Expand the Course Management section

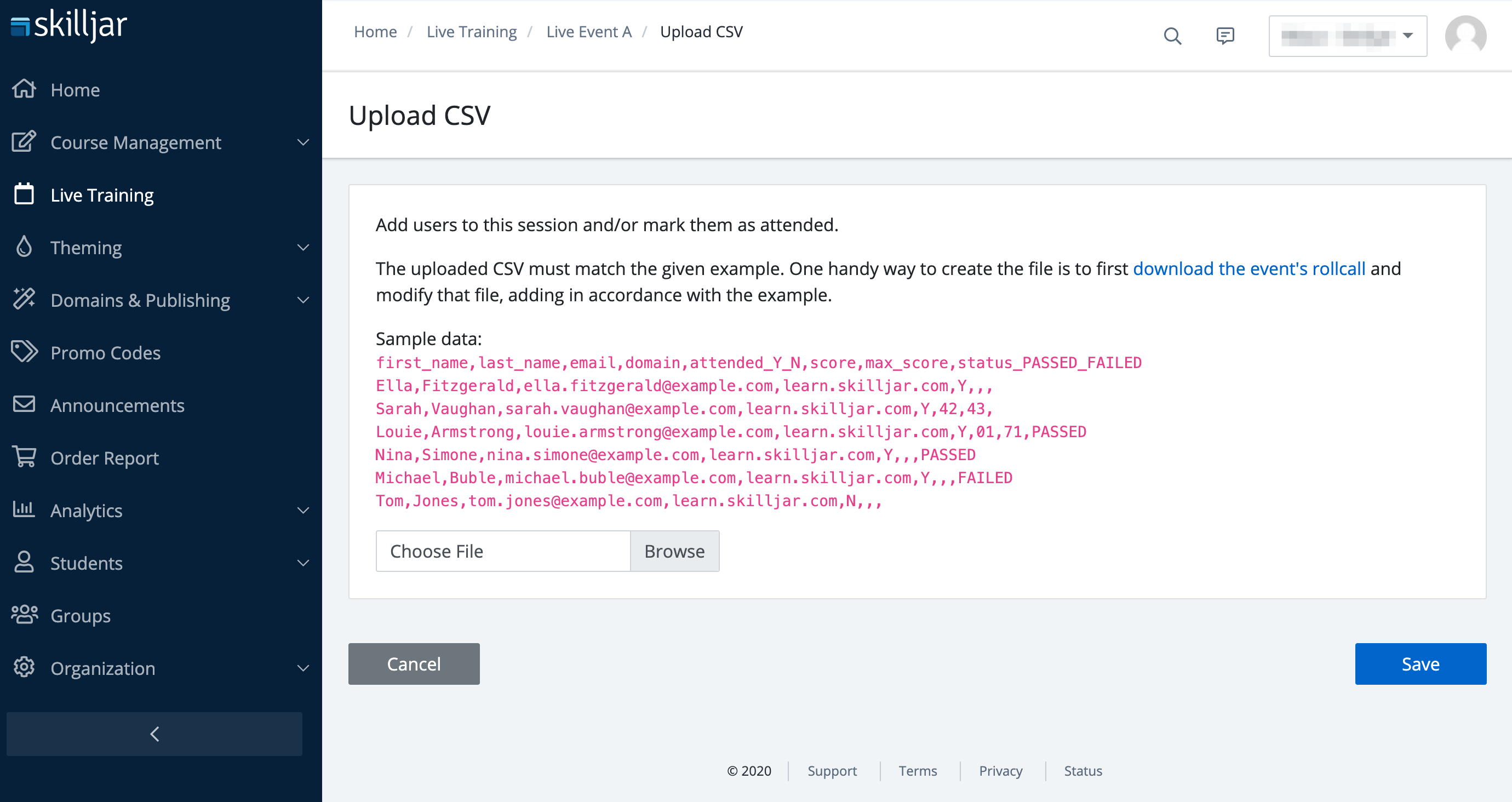(x=302, y=142)
